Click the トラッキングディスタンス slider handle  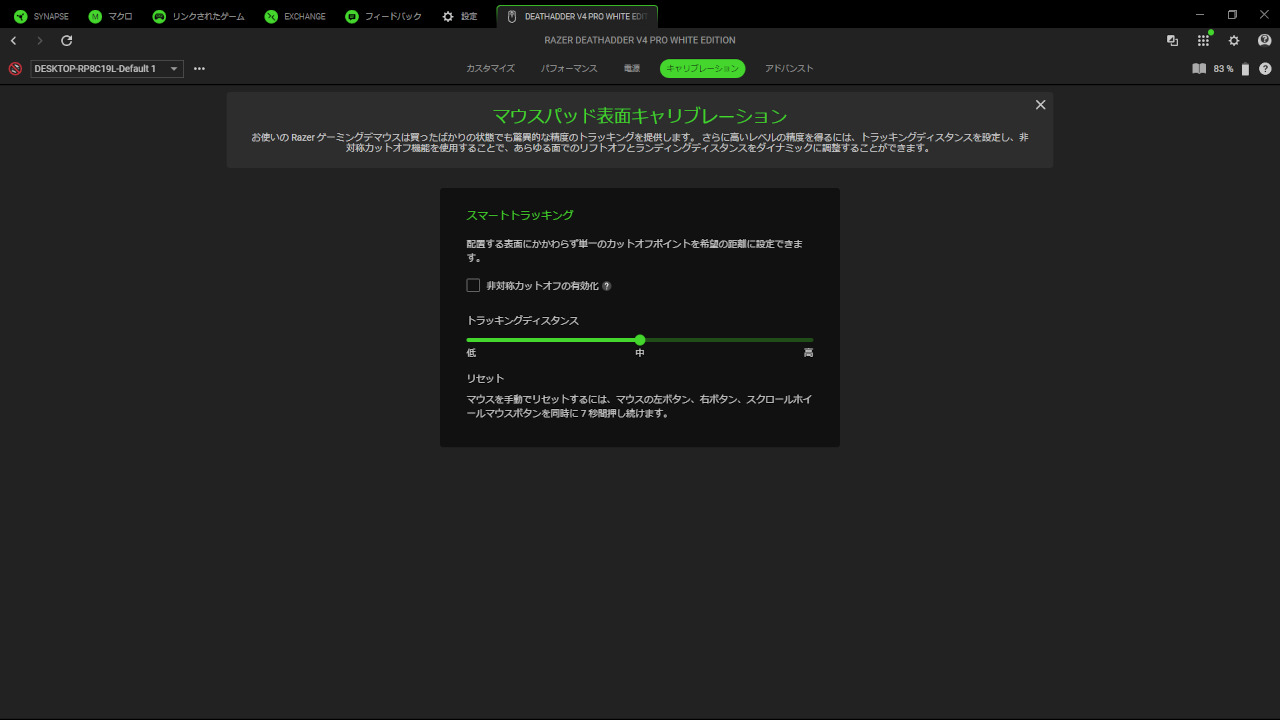[640, 340]
